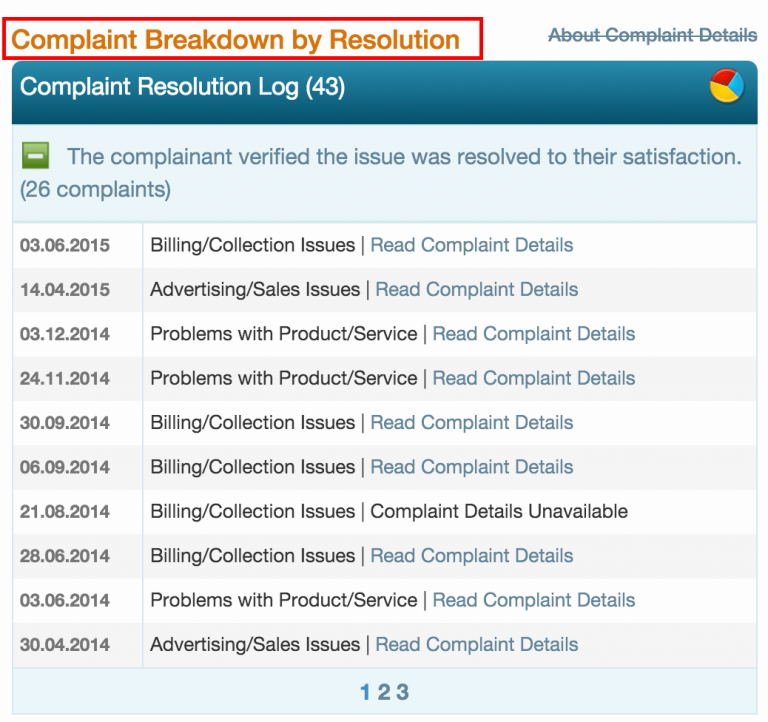Click the complainant verified issue resolved text
Viewport: 768px width, 722px height.
click(404, 157)
